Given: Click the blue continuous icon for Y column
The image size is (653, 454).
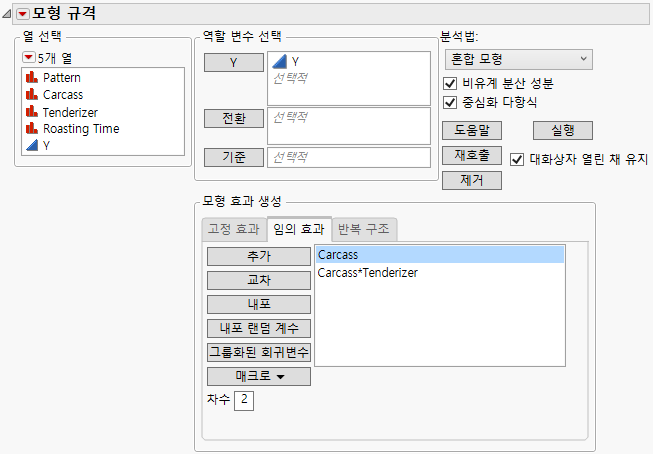Looking at the screenshot, I should coord(31,145).
